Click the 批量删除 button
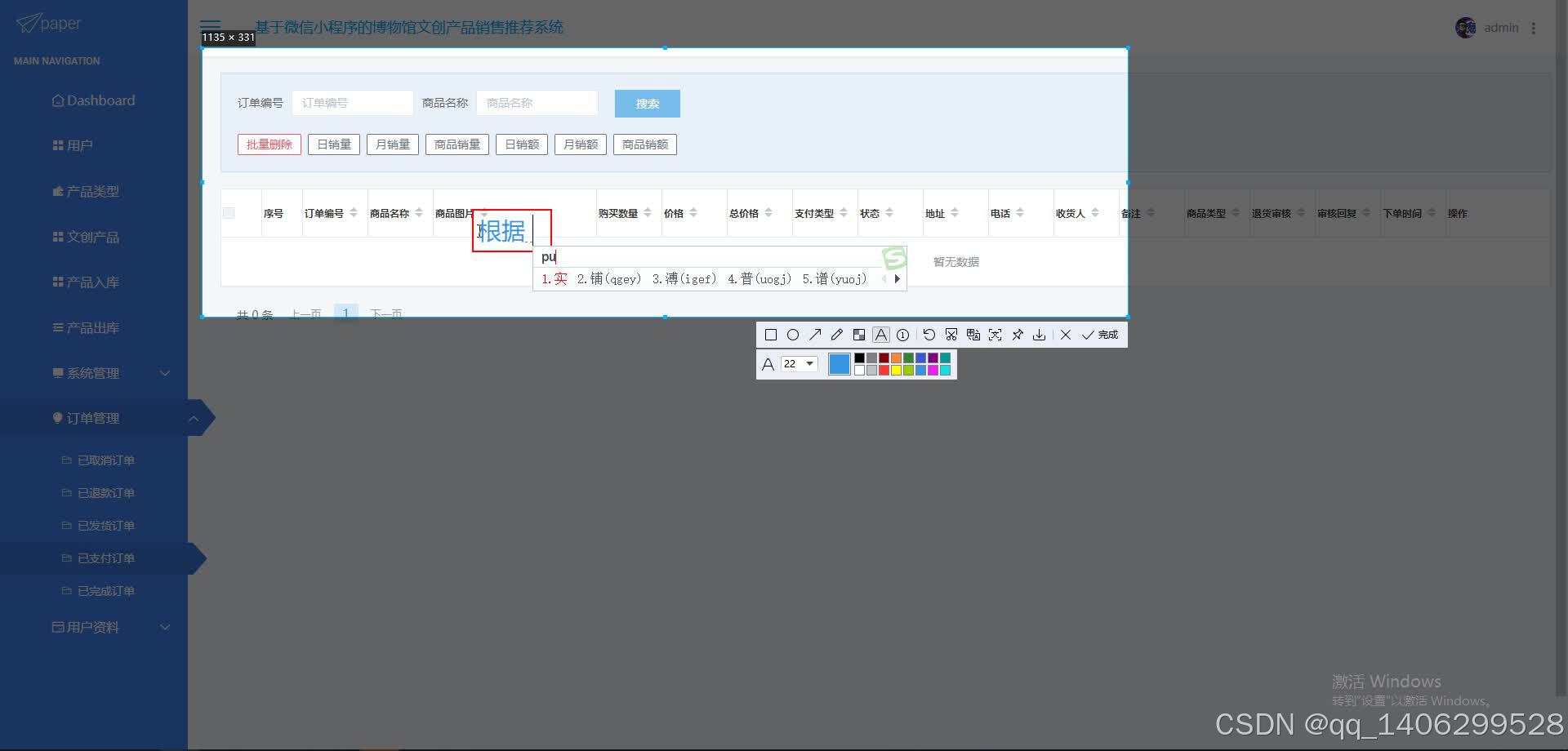 click(x=269, y=144)
